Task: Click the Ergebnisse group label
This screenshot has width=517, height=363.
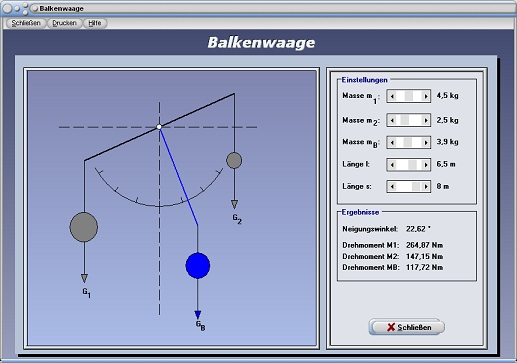Action: (360, 212)
